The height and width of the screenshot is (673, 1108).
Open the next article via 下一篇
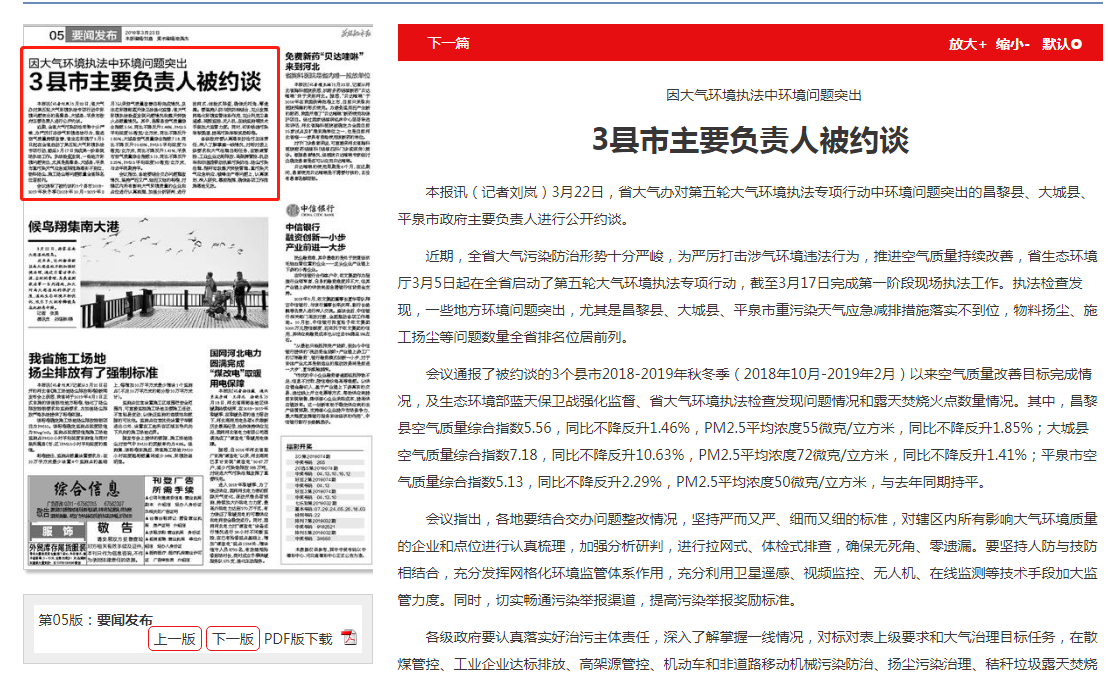(x=448, y=44)
